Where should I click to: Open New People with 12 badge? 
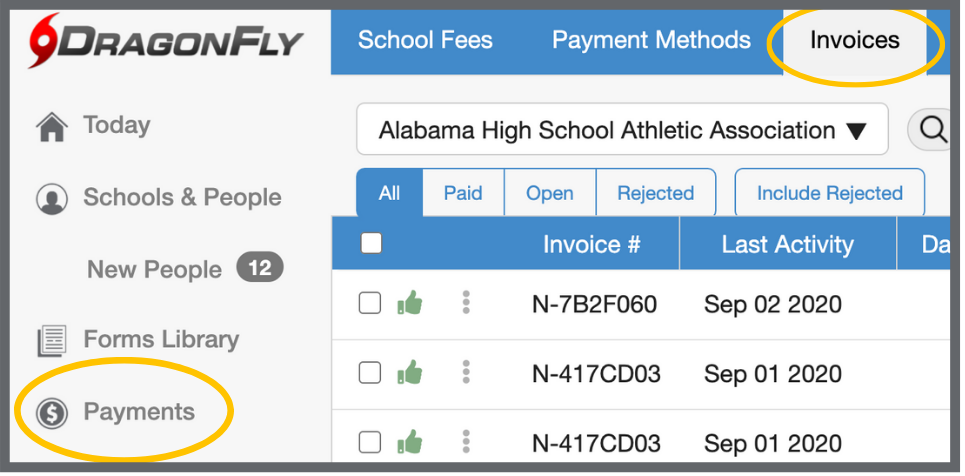coord(154,269)
